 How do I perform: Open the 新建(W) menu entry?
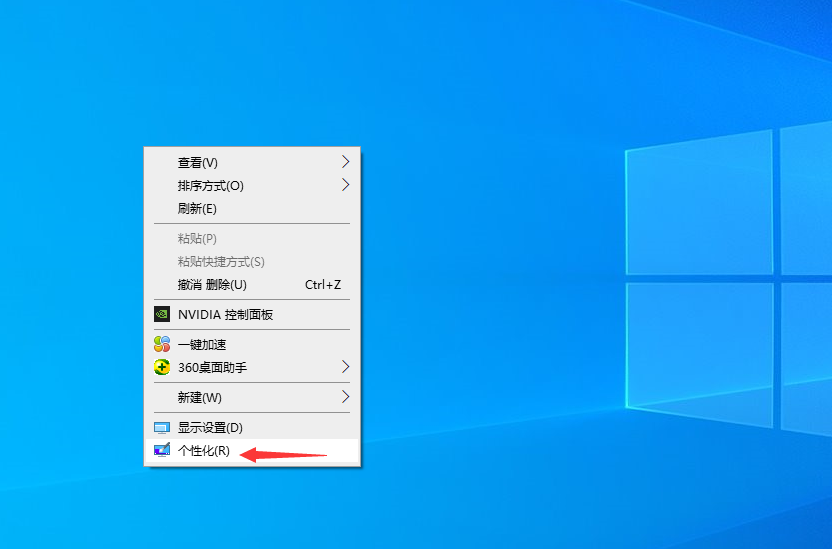[x=200, y=397]
